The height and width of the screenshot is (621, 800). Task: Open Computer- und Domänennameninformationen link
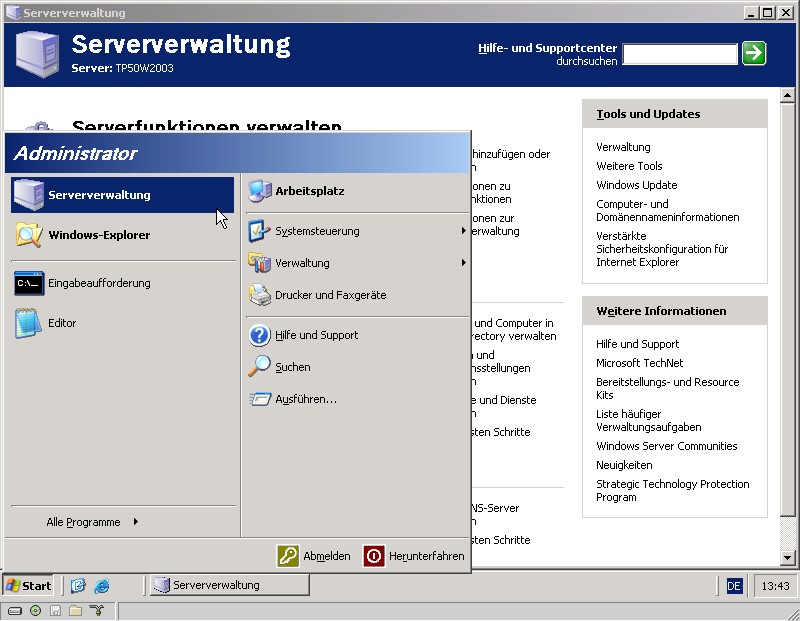point(667,210)
